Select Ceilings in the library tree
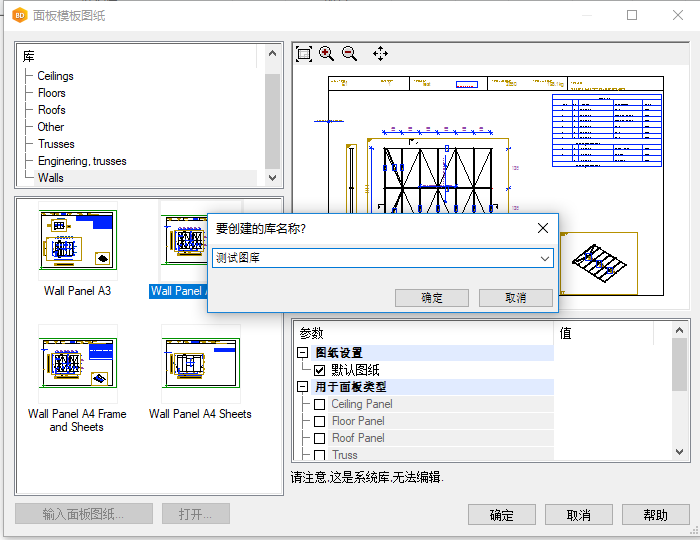The image size is (700, 540). tap(55, 76)
